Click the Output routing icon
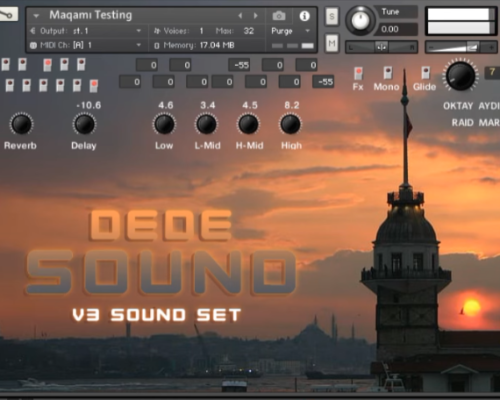This screenshot has width=500, height=400. coord(33,31)
